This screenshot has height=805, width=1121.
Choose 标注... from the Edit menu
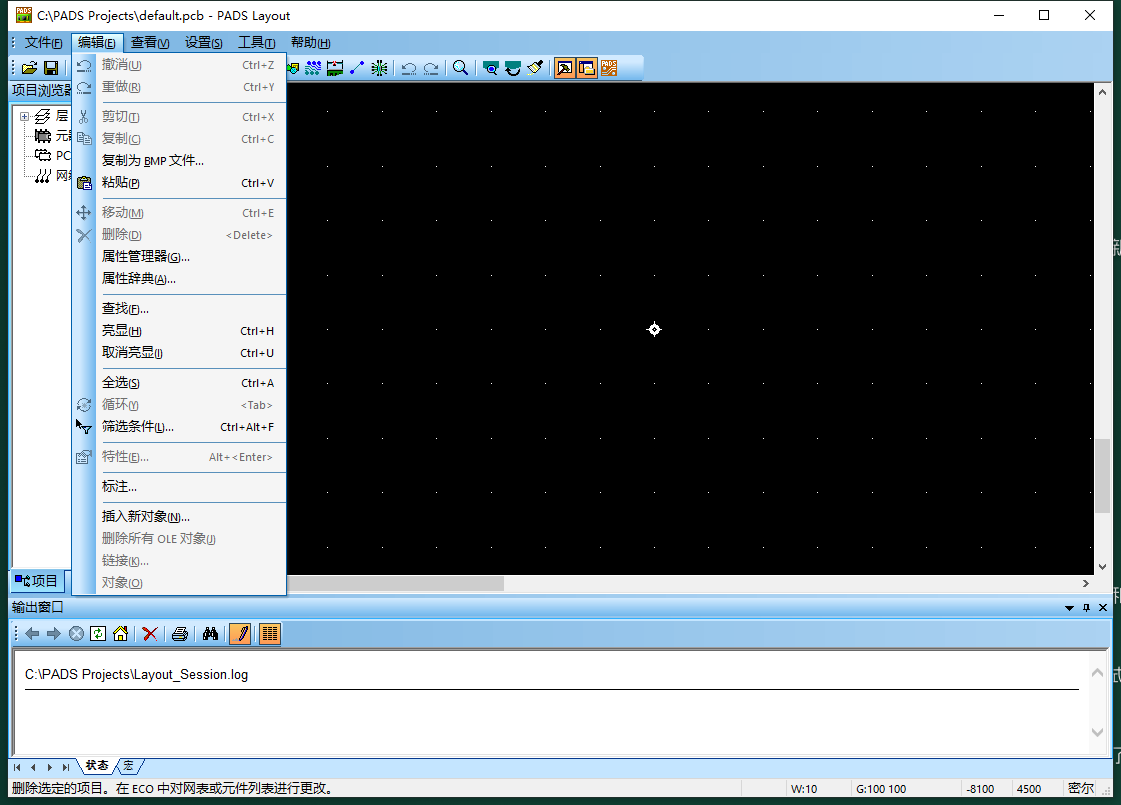[x=179, y=487]
